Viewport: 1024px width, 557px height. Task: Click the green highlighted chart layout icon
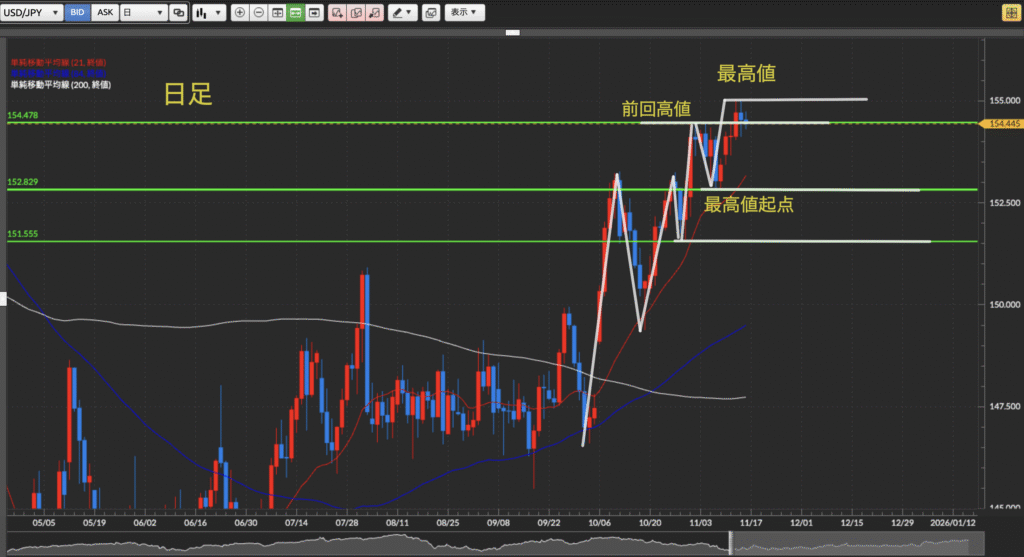[295, 13]
